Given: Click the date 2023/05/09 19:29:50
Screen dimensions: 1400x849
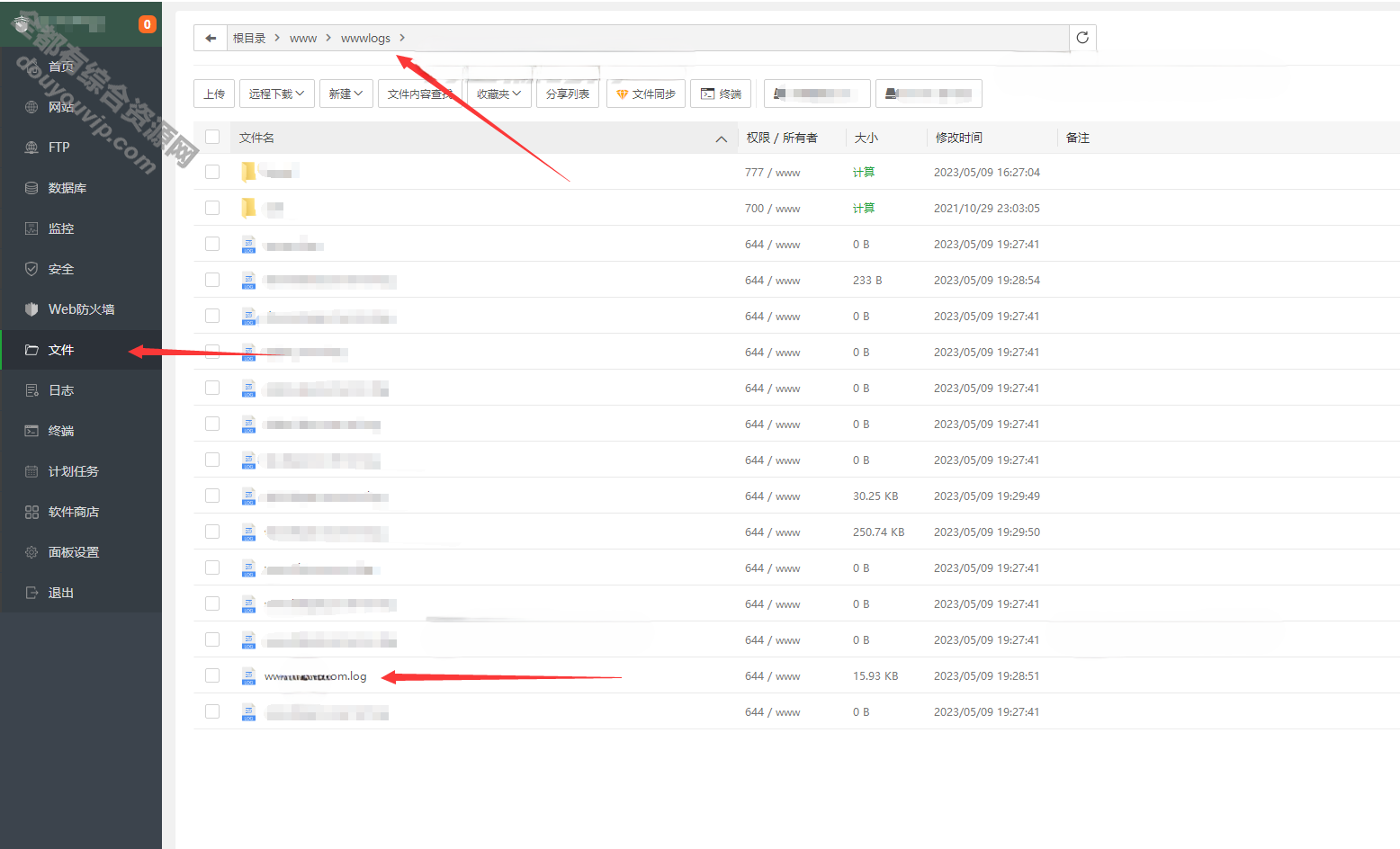Looking at the screenshot, I should coord(986,532).
